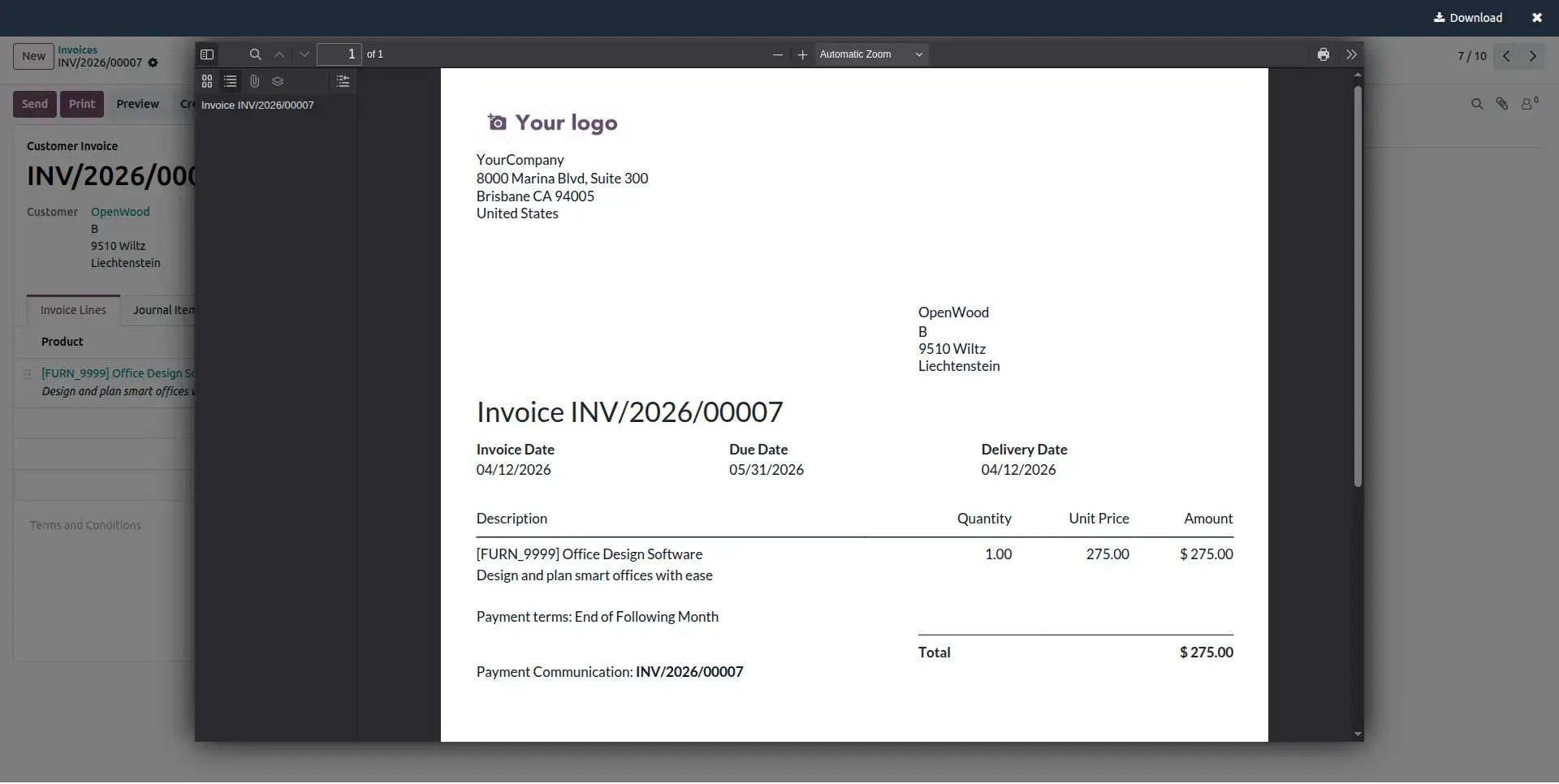This screenshot has height=784, width=1559.
Task: Click the invoice heading in the PDF
Action: coord(629,412)
